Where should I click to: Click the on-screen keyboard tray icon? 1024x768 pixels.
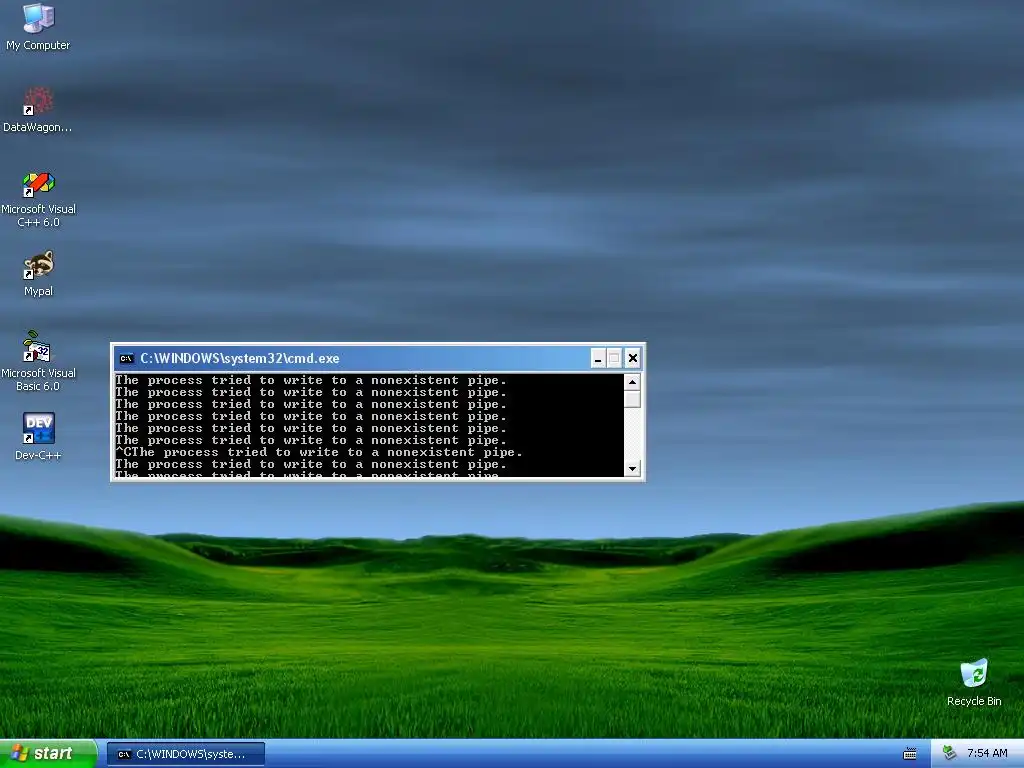910,754
